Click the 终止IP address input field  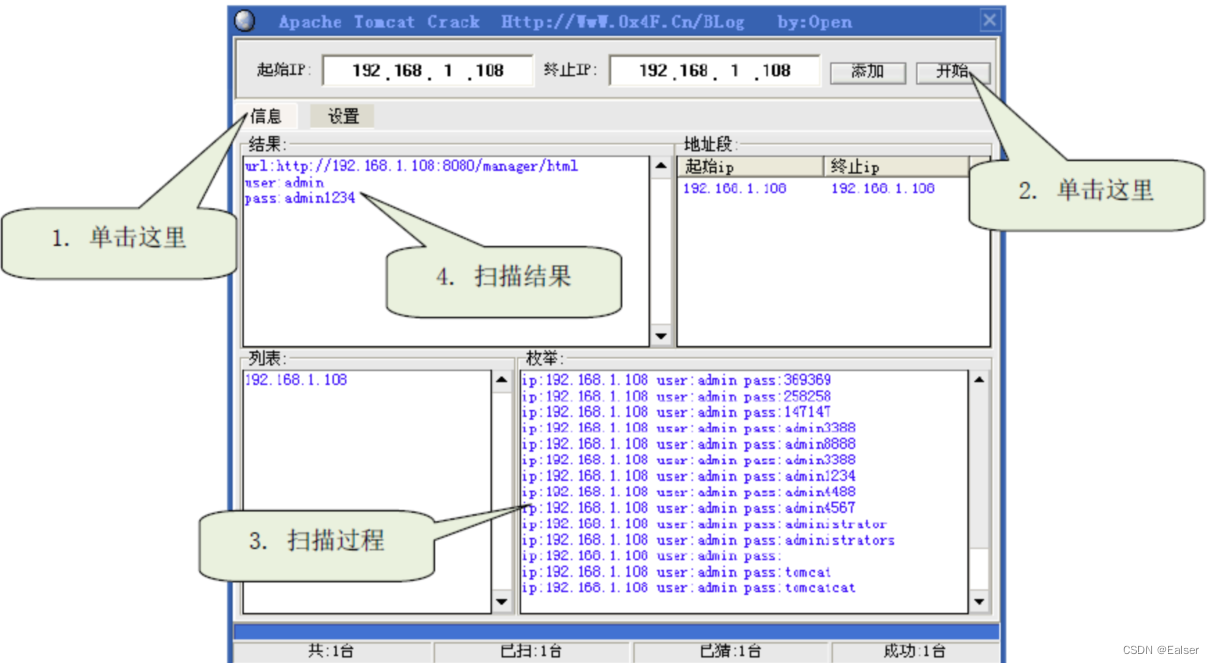(714, 71)
